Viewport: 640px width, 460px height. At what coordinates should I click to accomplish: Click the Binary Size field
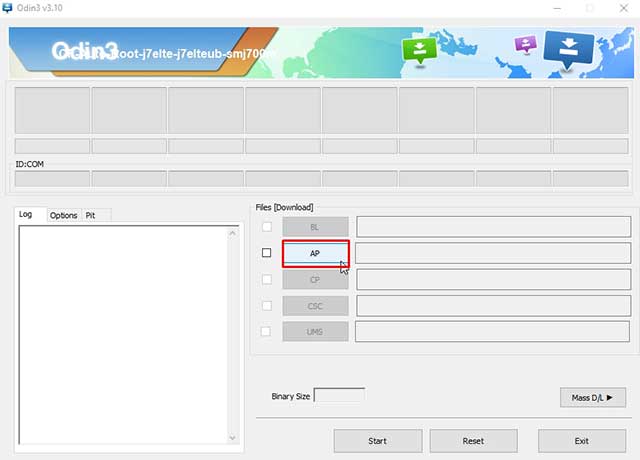(x=339, y=396)
